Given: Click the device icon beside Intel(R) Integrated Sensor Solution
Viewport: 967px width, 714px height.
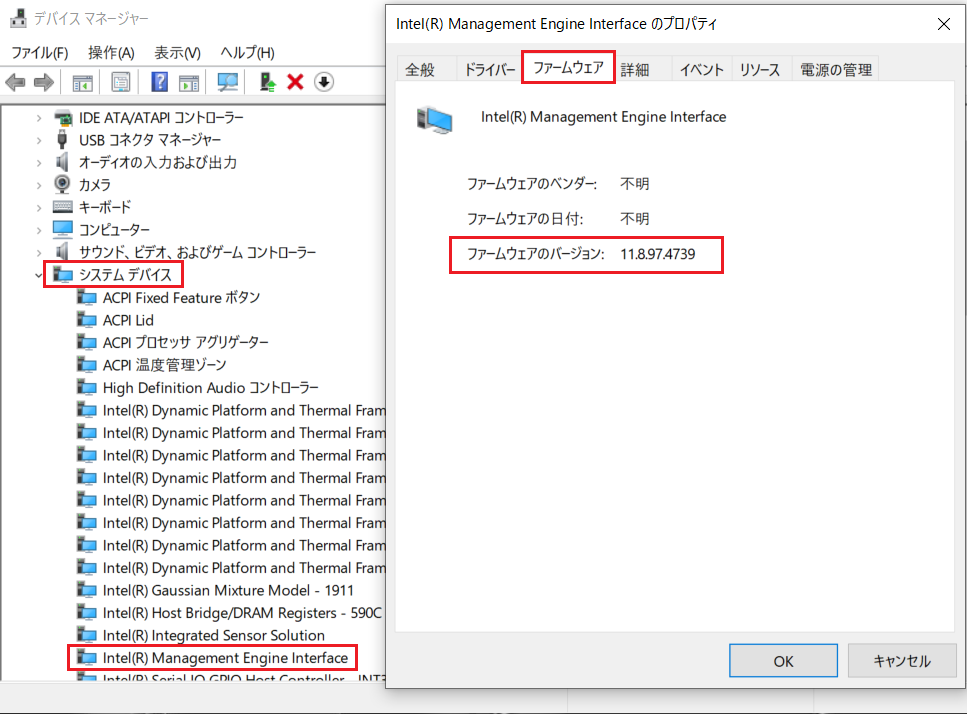Looking at the screenshot, I should [x=86, y=635].
